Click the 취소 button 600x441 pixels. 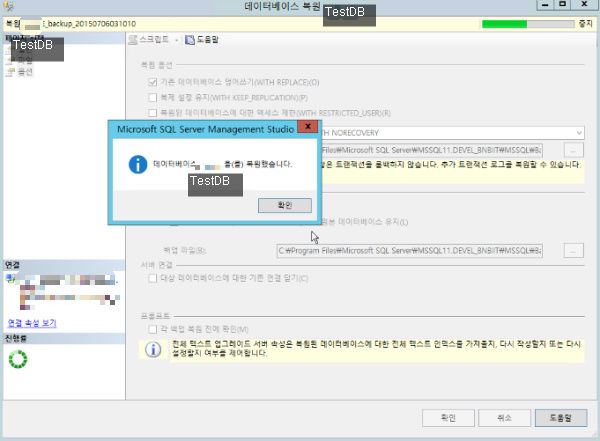tap(504, 418)
